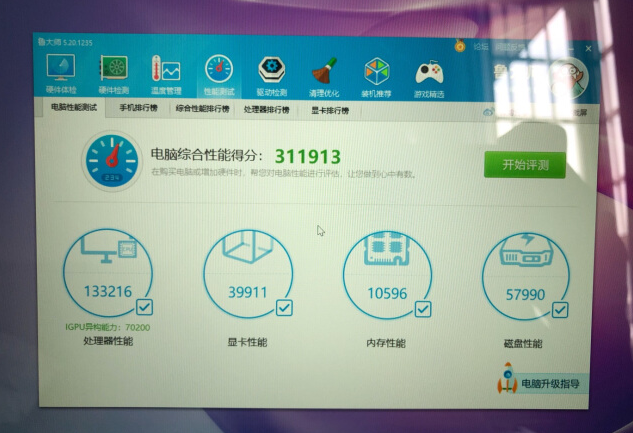Switch to 手机排行榜 tab
Image resolution: width=633 pixels, height=433 pixels.
138,108
